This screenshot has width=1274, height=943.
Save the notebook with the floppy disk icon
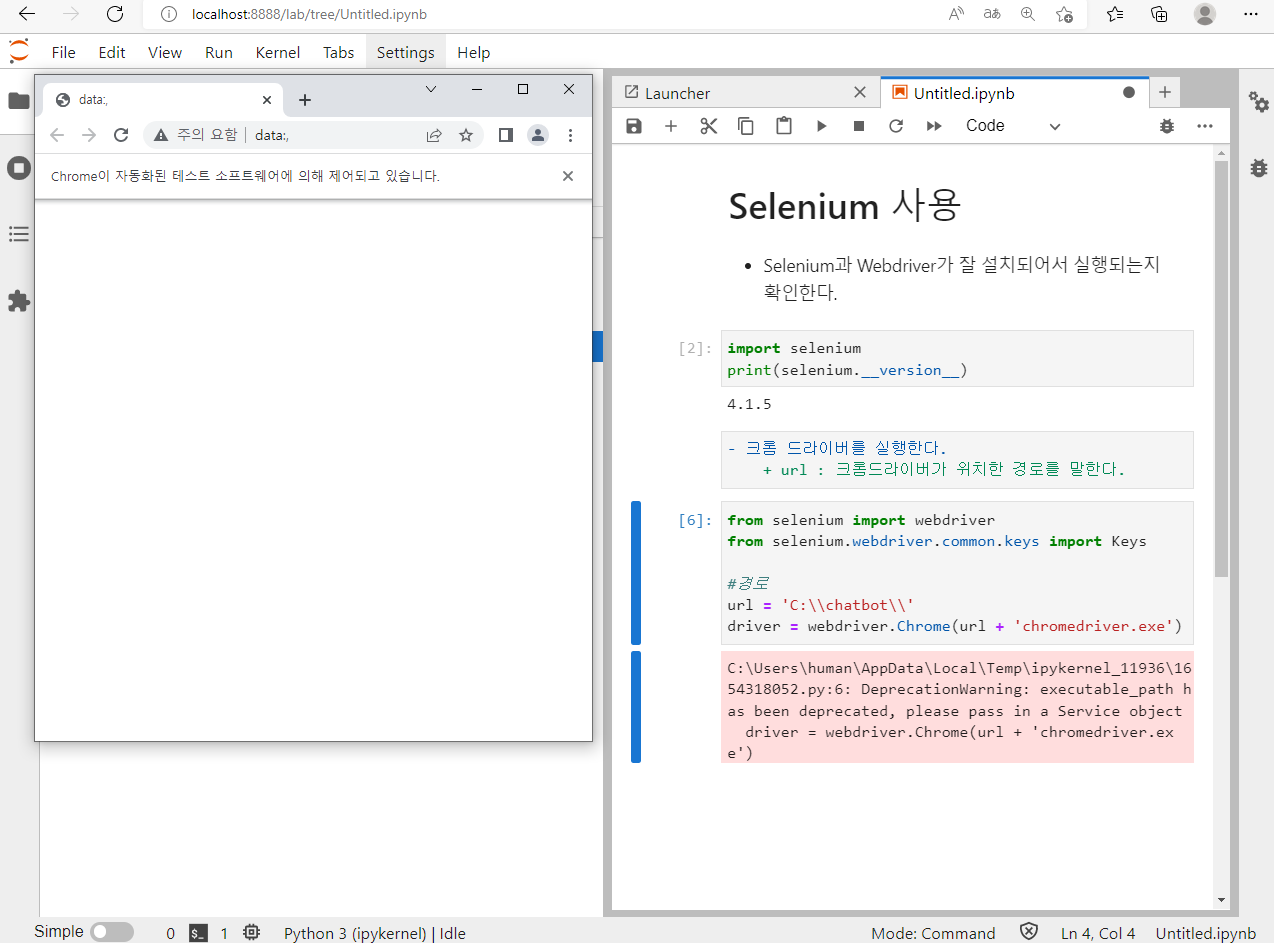[x=633, y=126]
